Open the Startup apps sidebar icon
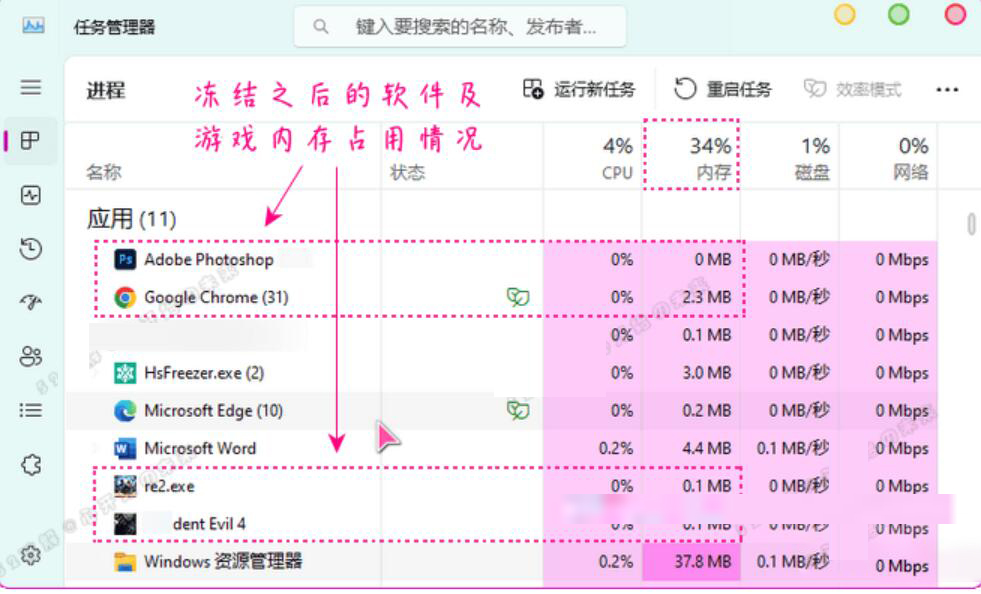Screen dimensions: 981x594 [31, 303]
